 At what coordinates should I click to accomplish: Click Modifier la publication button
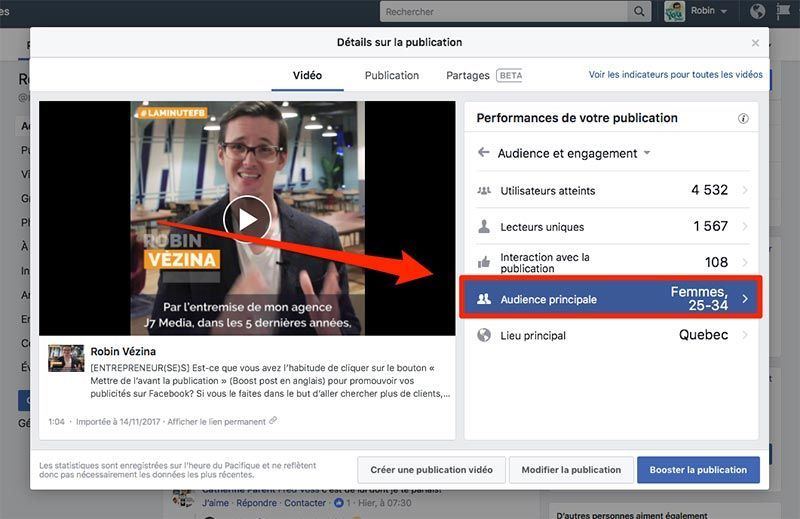570,470
